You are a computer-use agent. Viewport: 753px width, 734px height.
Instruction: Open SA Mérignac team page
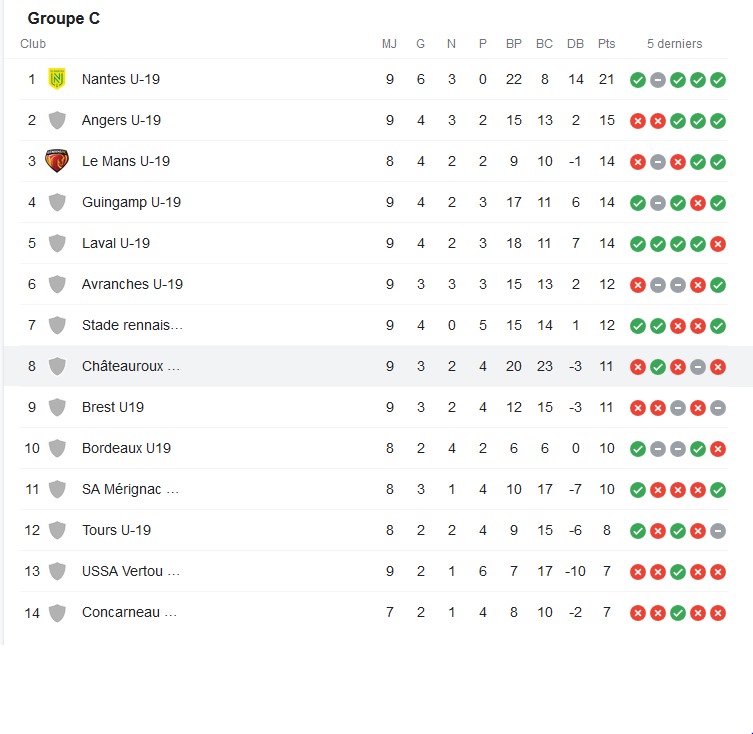click(x=130, y=489)
